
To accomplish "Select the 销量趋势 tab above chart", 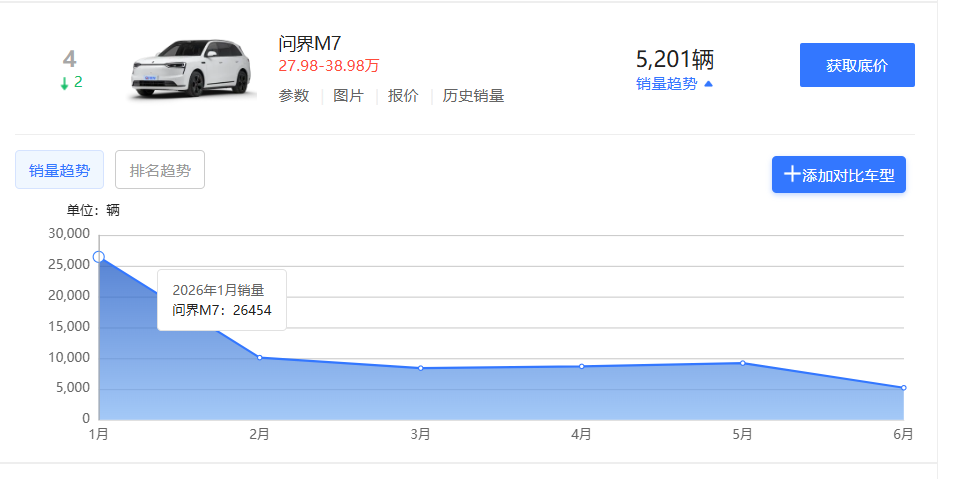I will [x=60, y=170].
